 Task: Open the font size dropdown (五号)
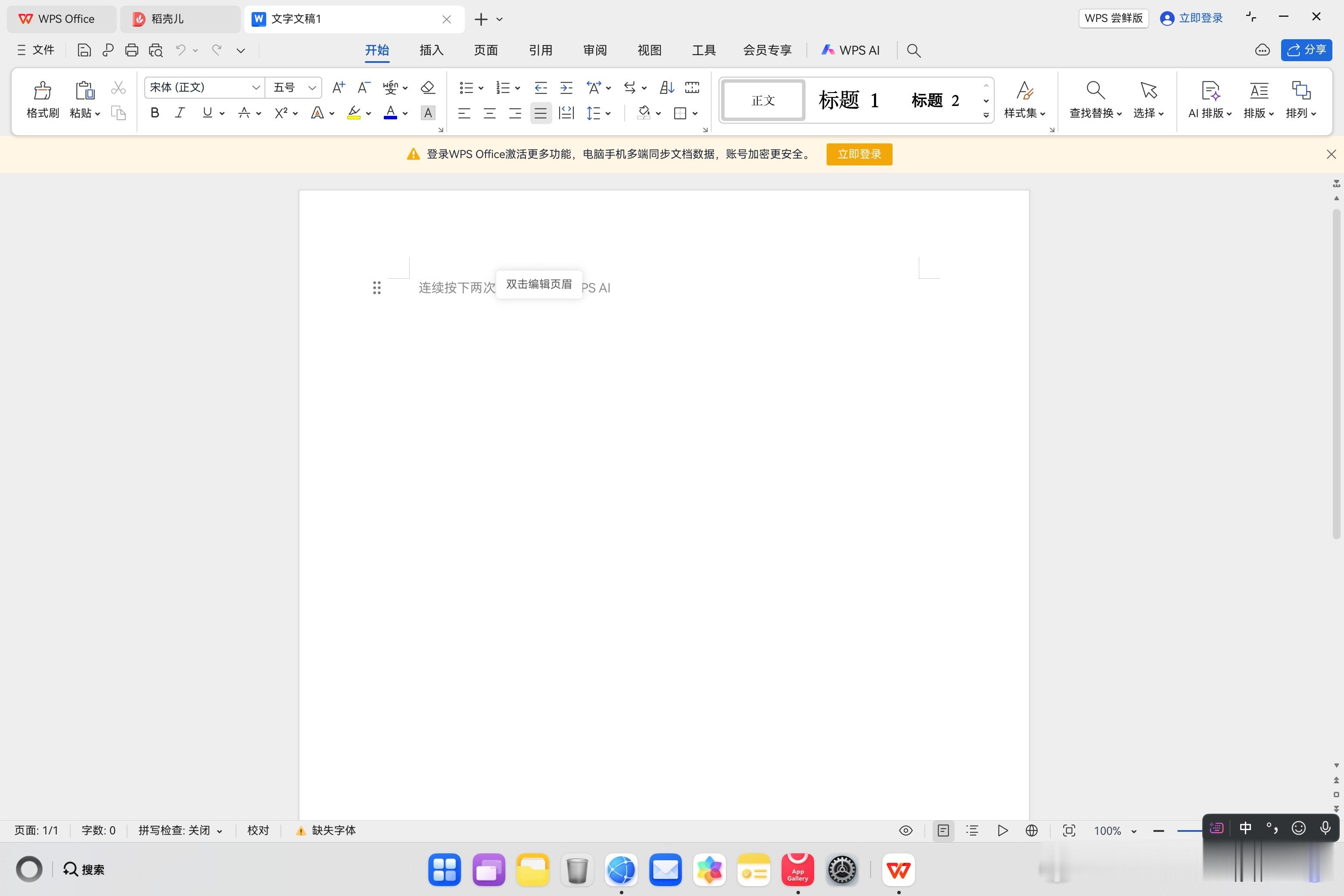312,87
